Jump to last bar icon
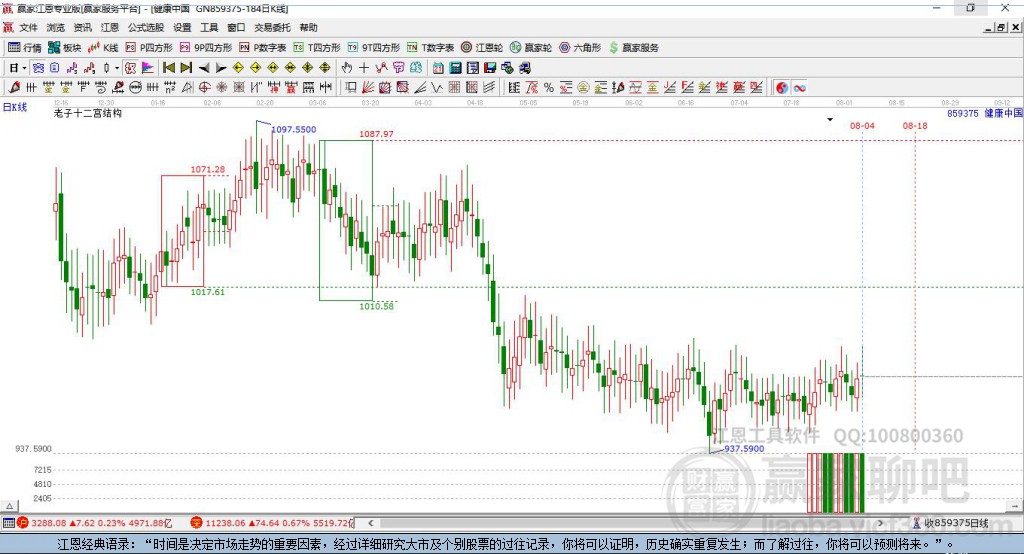This screenshot has height=554, width=1024. [x=186, y=68]
